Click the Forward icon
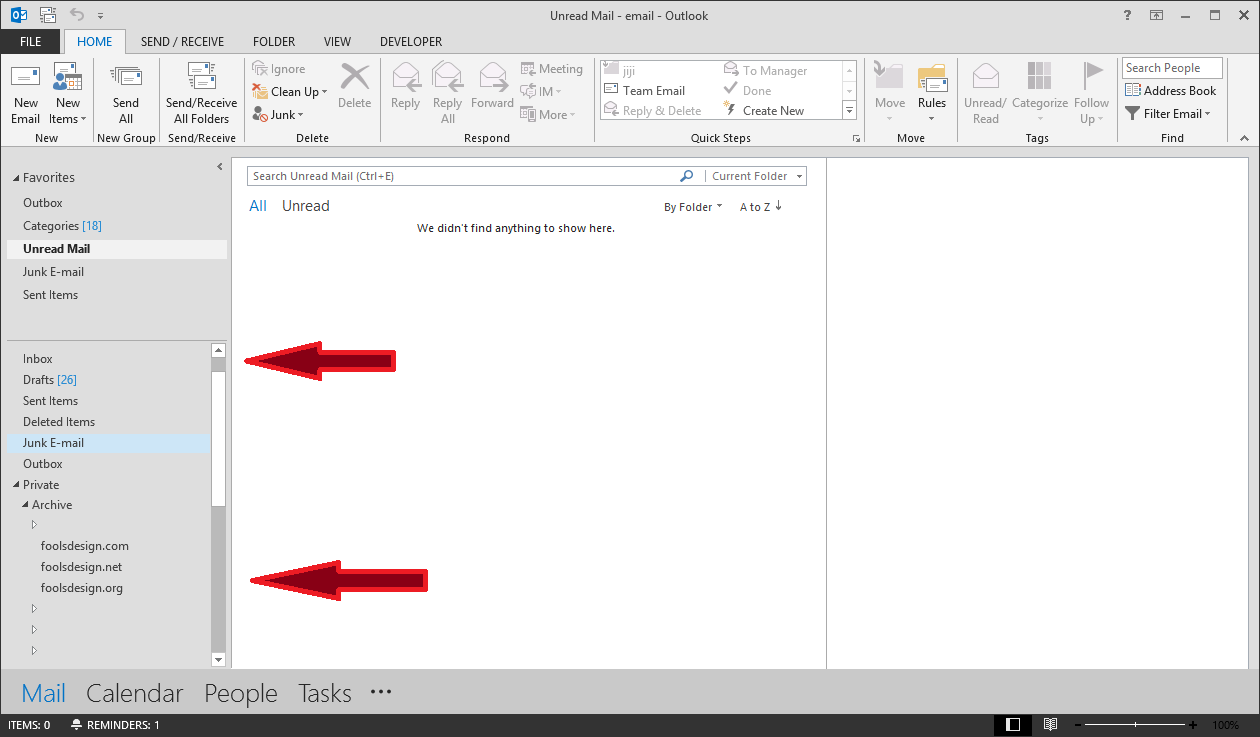The height and width of the screenshot is (737, 1260). pyautogui.click(x=492, y=91)
